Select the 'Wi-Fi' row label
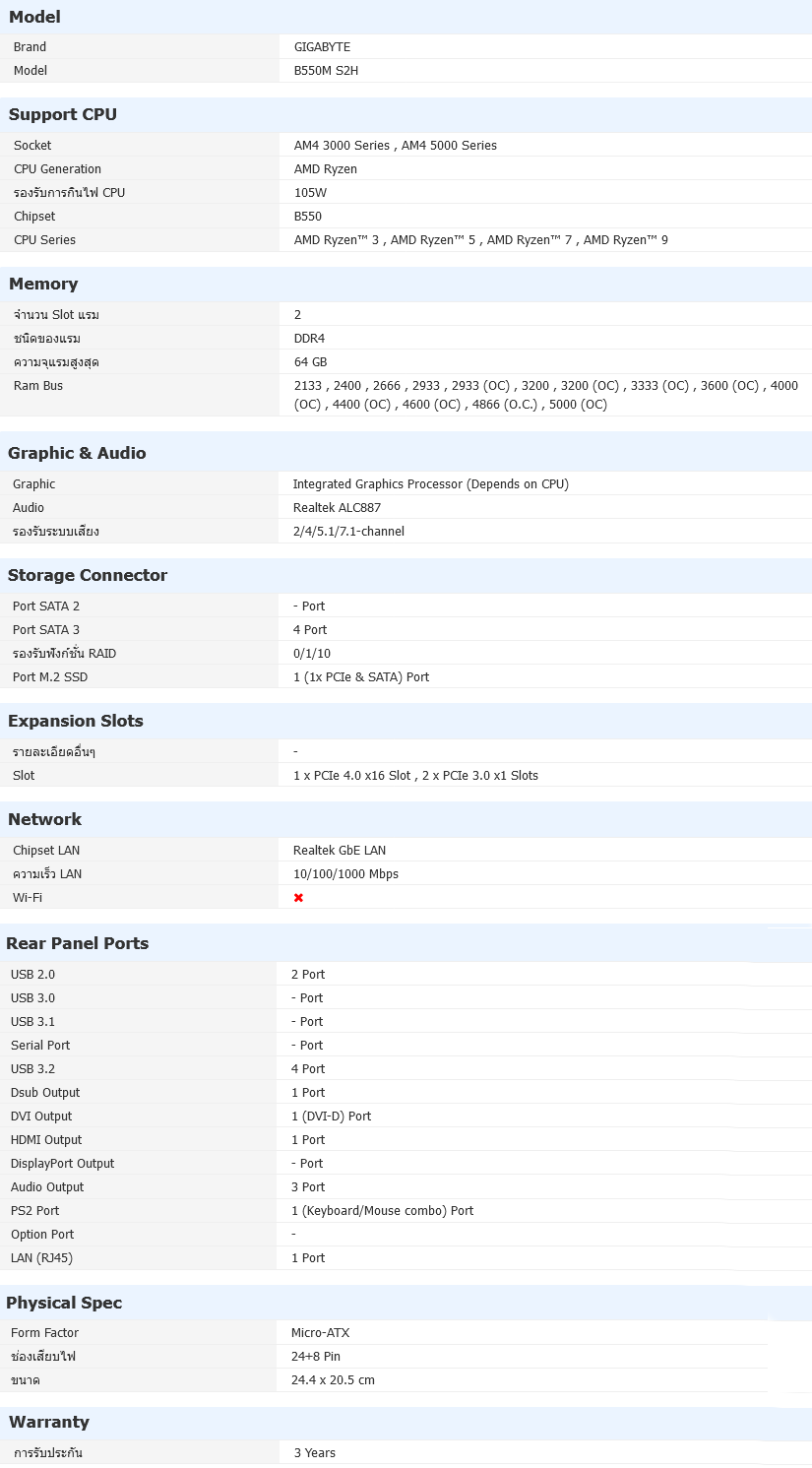The height and width of the screenshot is (1468, 812). coord(28,898)
